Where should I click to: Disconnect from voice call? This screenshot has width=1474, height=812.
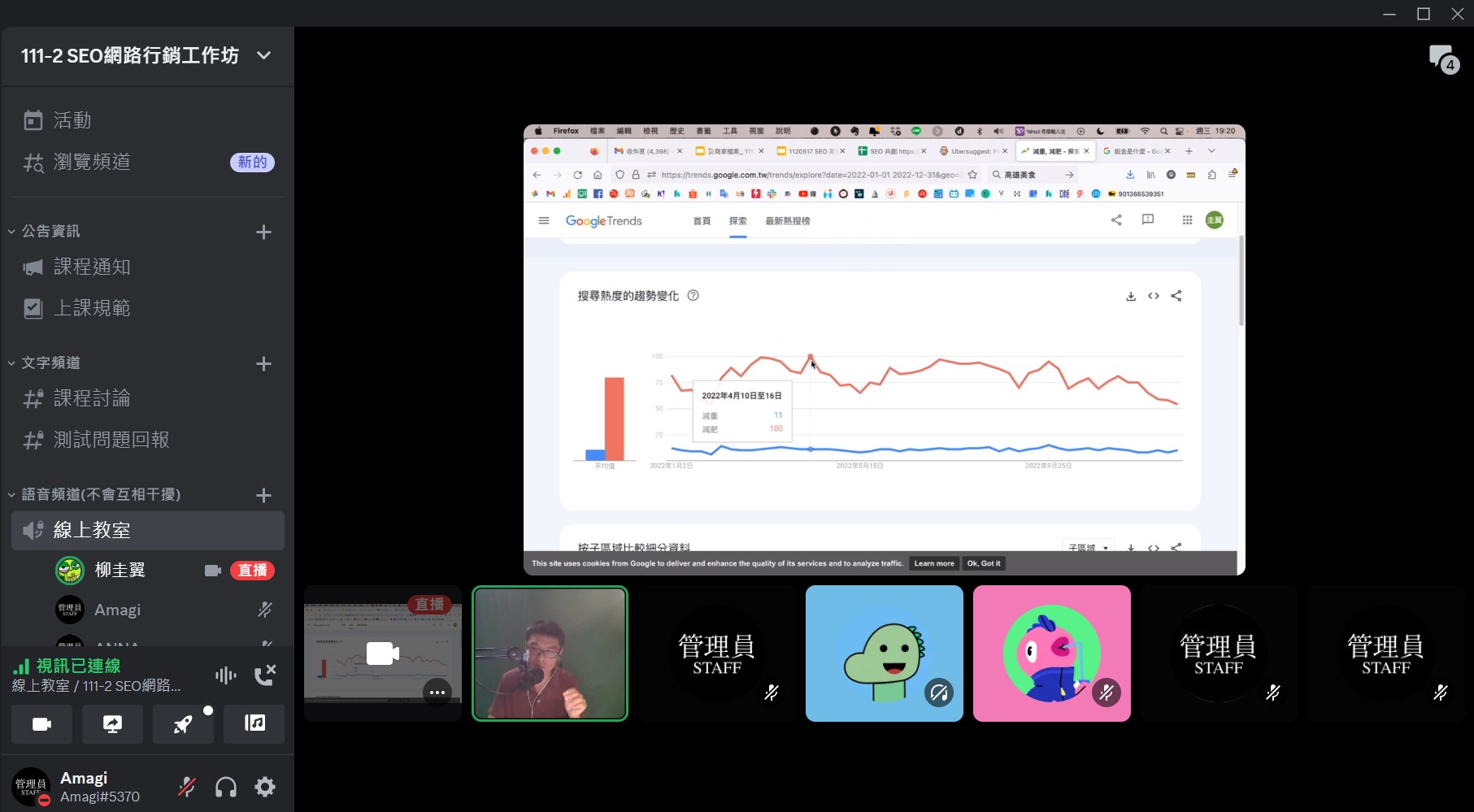[265, 675]
